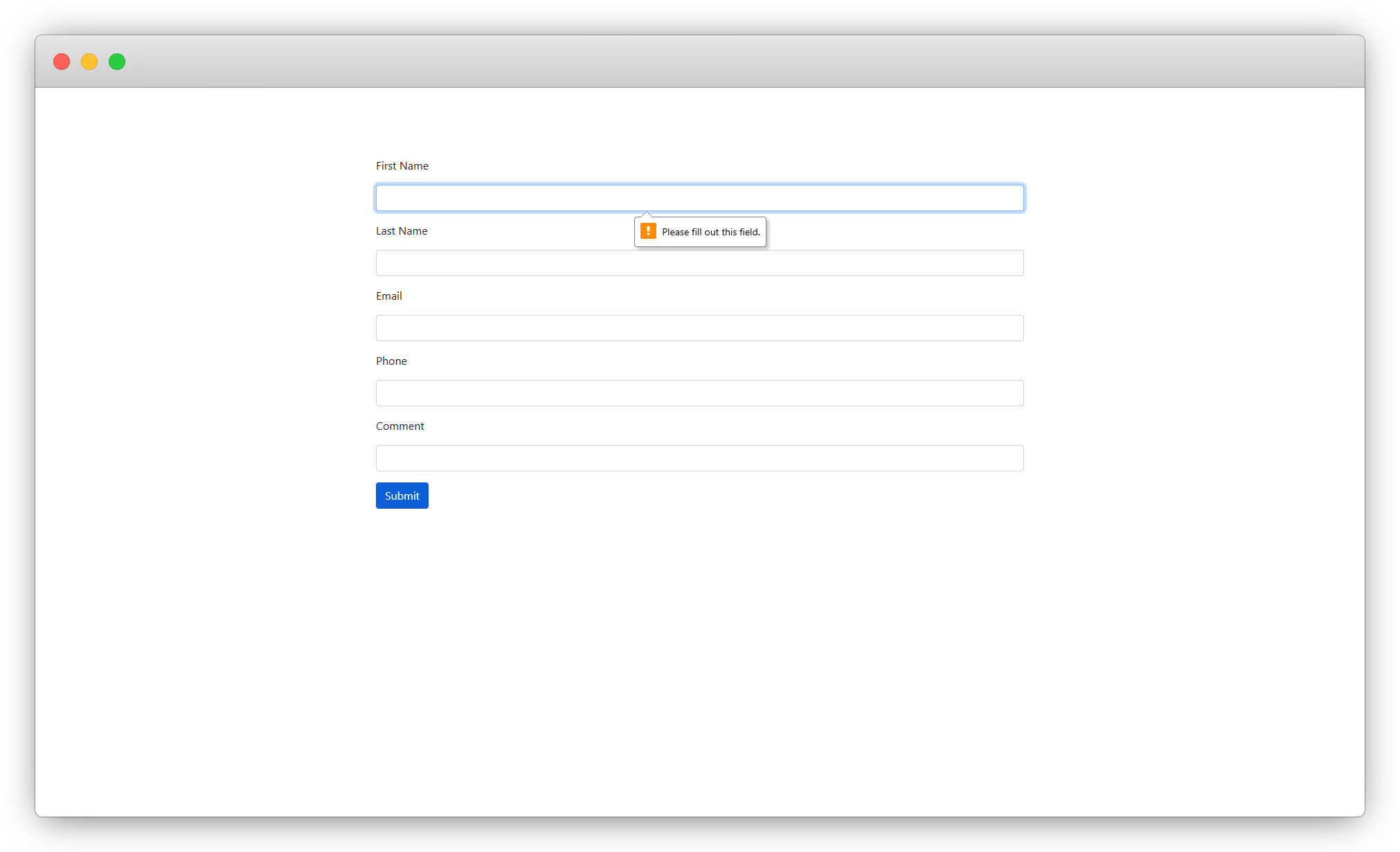Minimize the window using the yellow button
This screenshot has width=1400, height=852.
89,62
